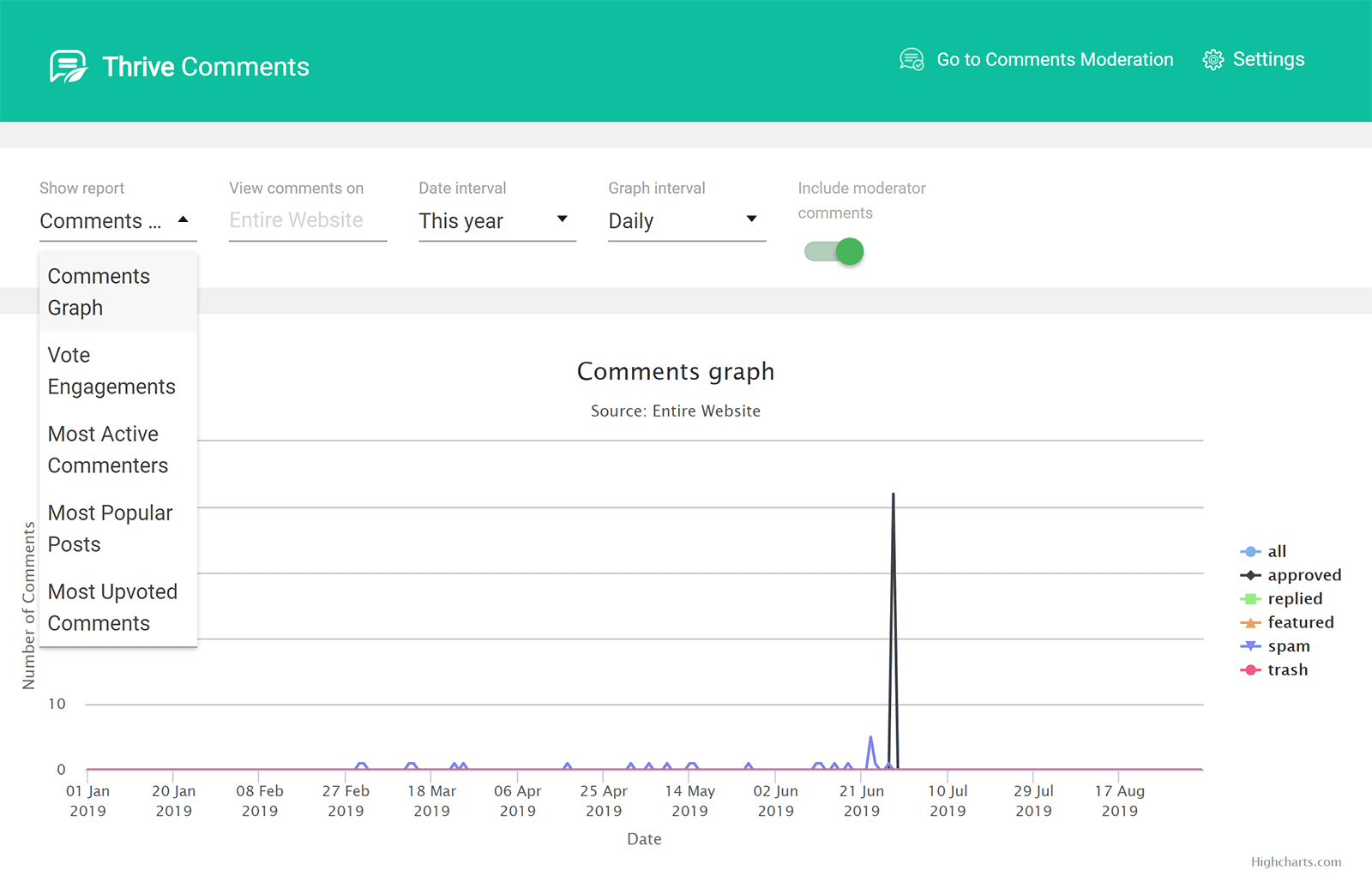Click the View comments on label
Viewport: 1372px width, 894px height.
296,188
